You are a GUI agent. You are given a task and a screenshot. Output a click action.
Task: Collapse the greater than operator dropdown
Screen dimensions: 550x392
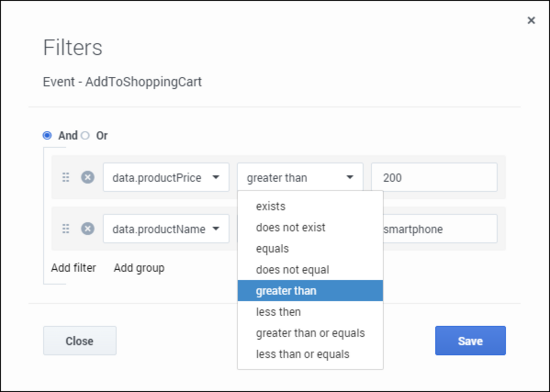tap(300, 177)
